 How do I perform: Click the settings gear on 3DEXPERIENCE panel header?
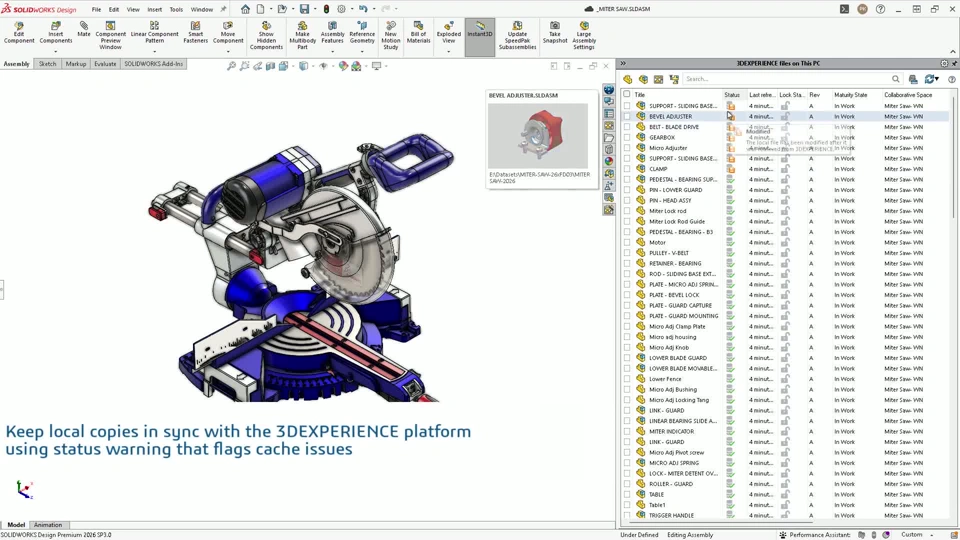[x=944, y=64]
